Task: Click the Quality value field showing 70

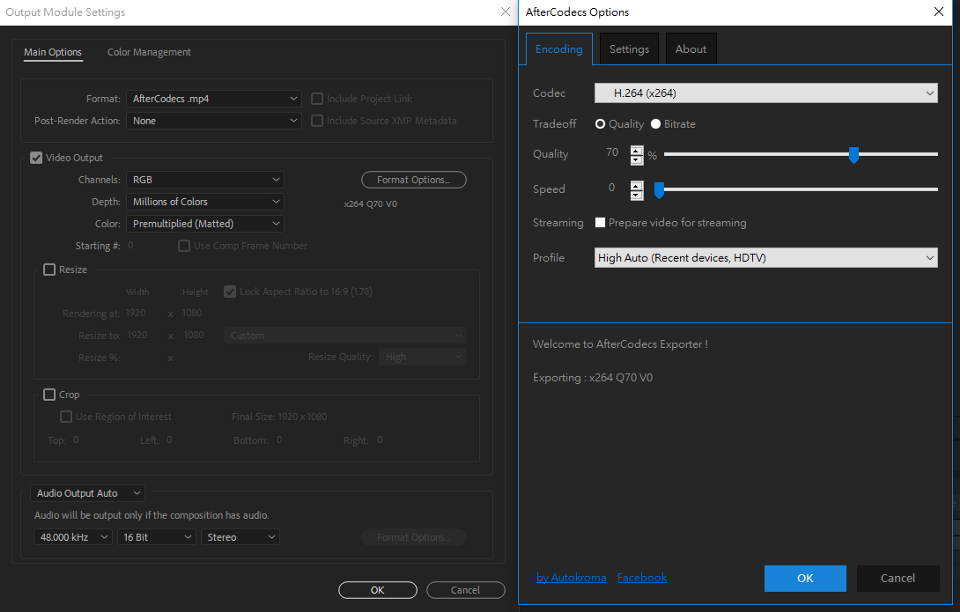Action: [x=612, y=152]
